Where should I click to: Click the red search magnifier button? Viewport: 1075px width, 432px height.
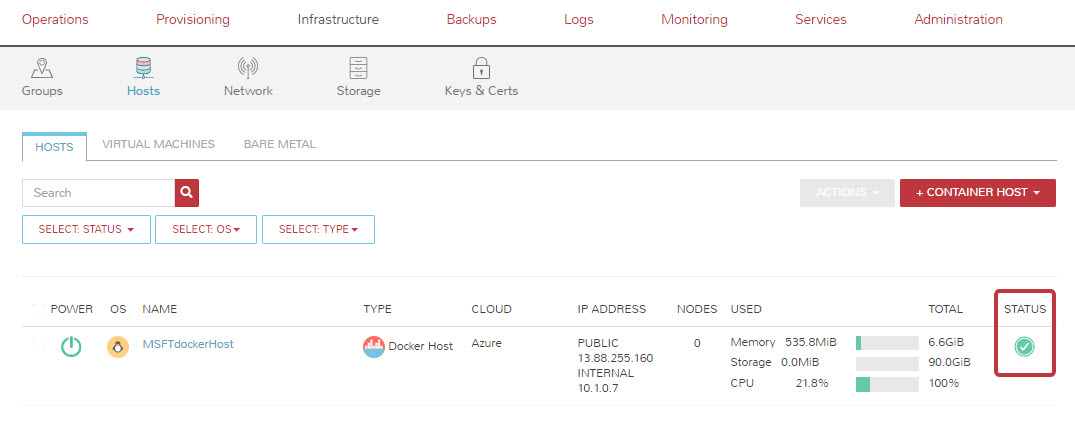point(188,193)
